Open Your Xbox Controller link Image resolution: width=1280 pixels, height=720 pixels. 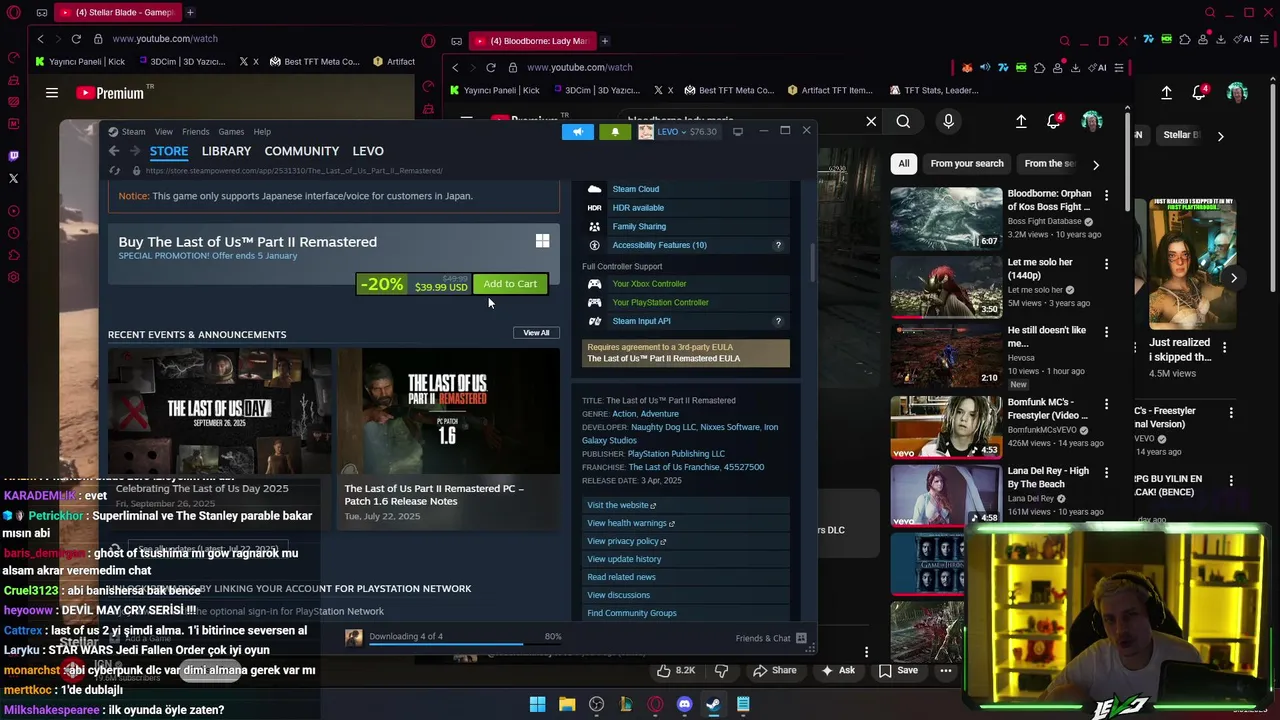[649, 284]
